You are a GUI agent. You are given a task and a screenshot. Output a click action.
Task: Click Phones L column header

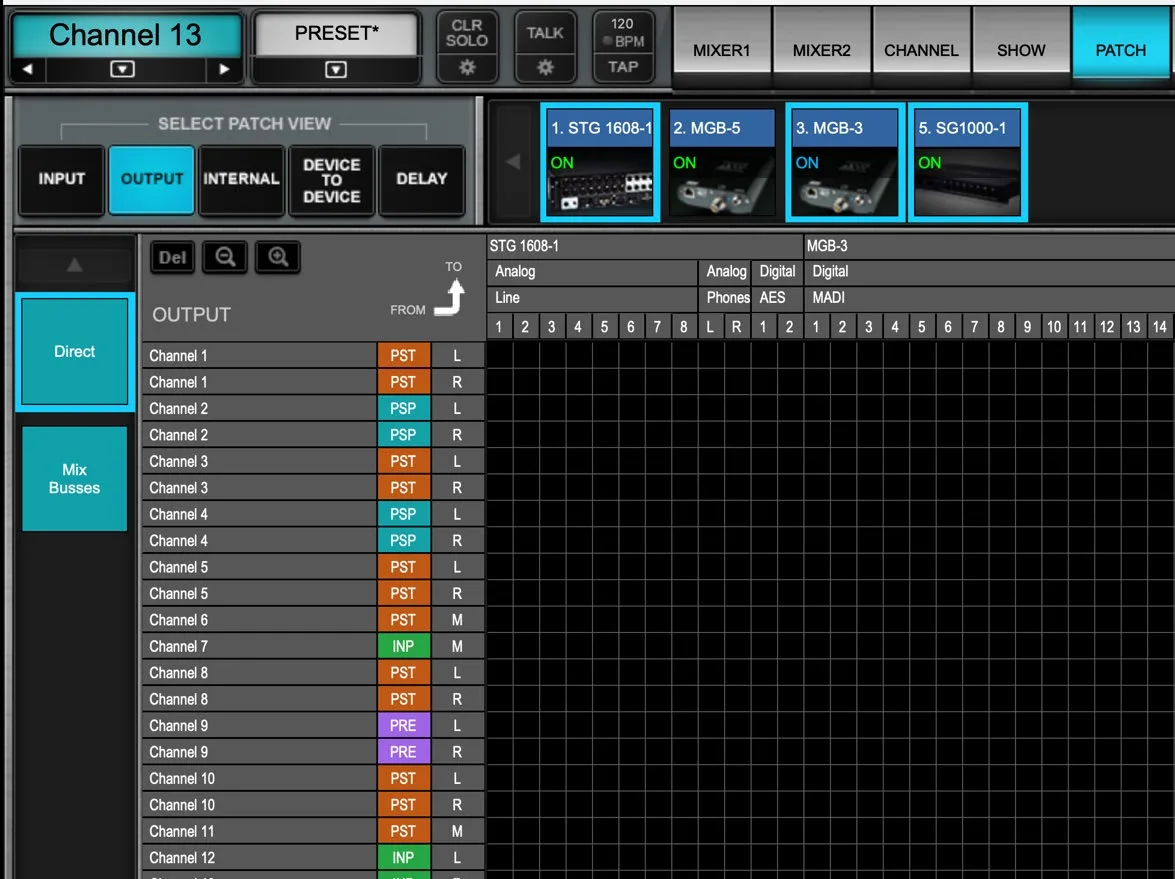[710, 327]
